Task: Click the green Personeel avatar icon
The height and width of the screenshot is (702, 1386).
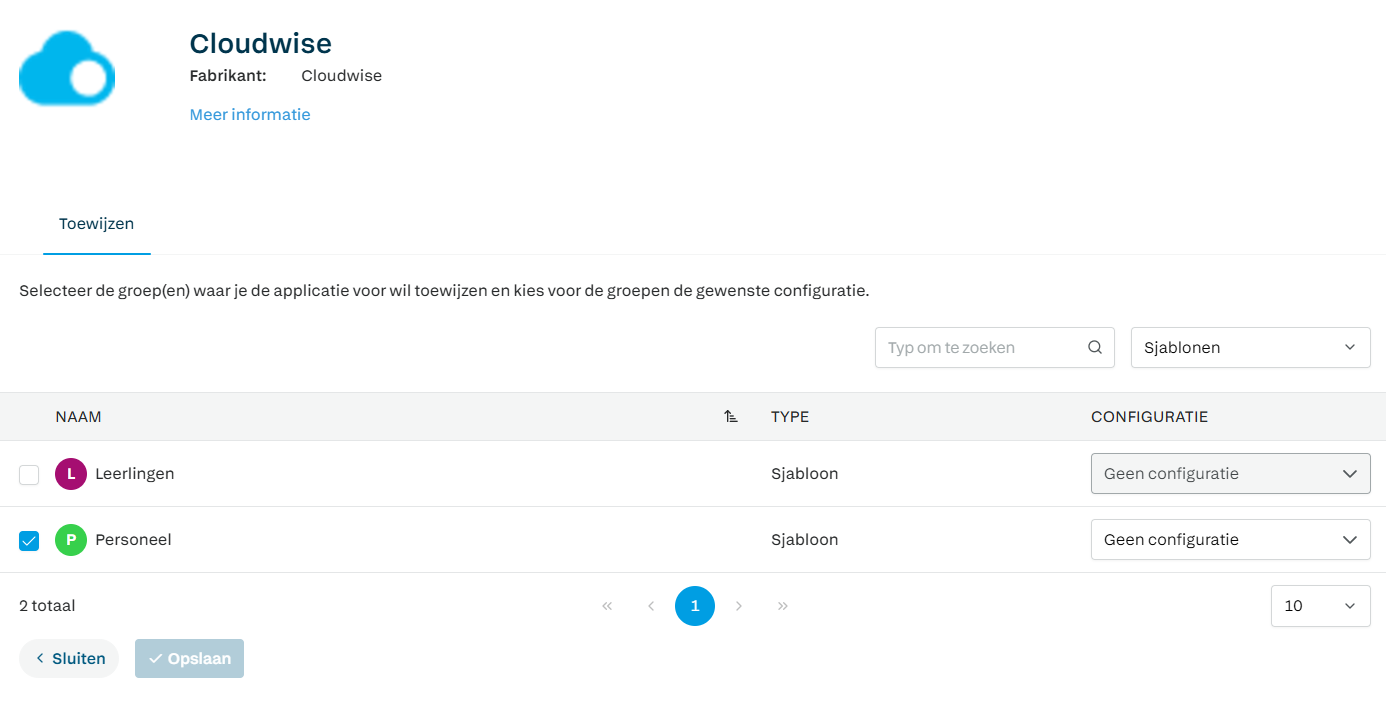Action: coord(71,540)
